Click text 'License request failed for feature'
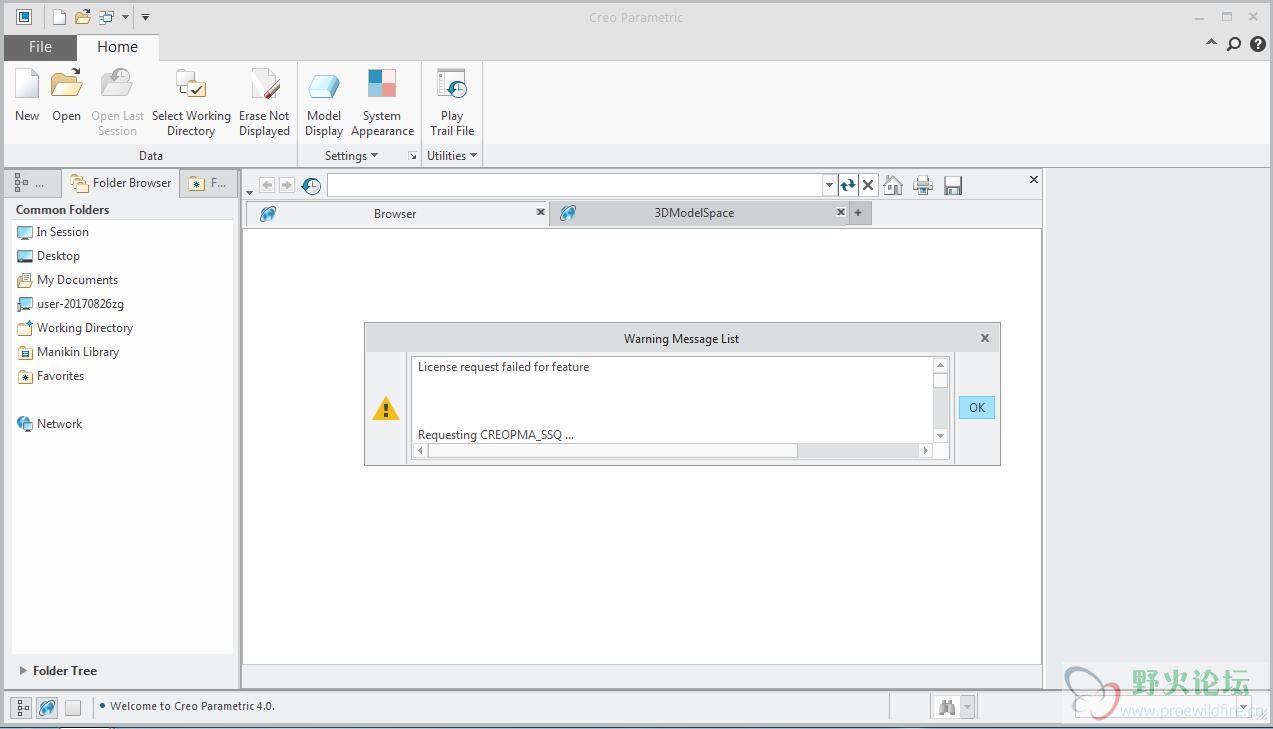The height and width of the screenshot is (729, 1273). tap(503, 367)
